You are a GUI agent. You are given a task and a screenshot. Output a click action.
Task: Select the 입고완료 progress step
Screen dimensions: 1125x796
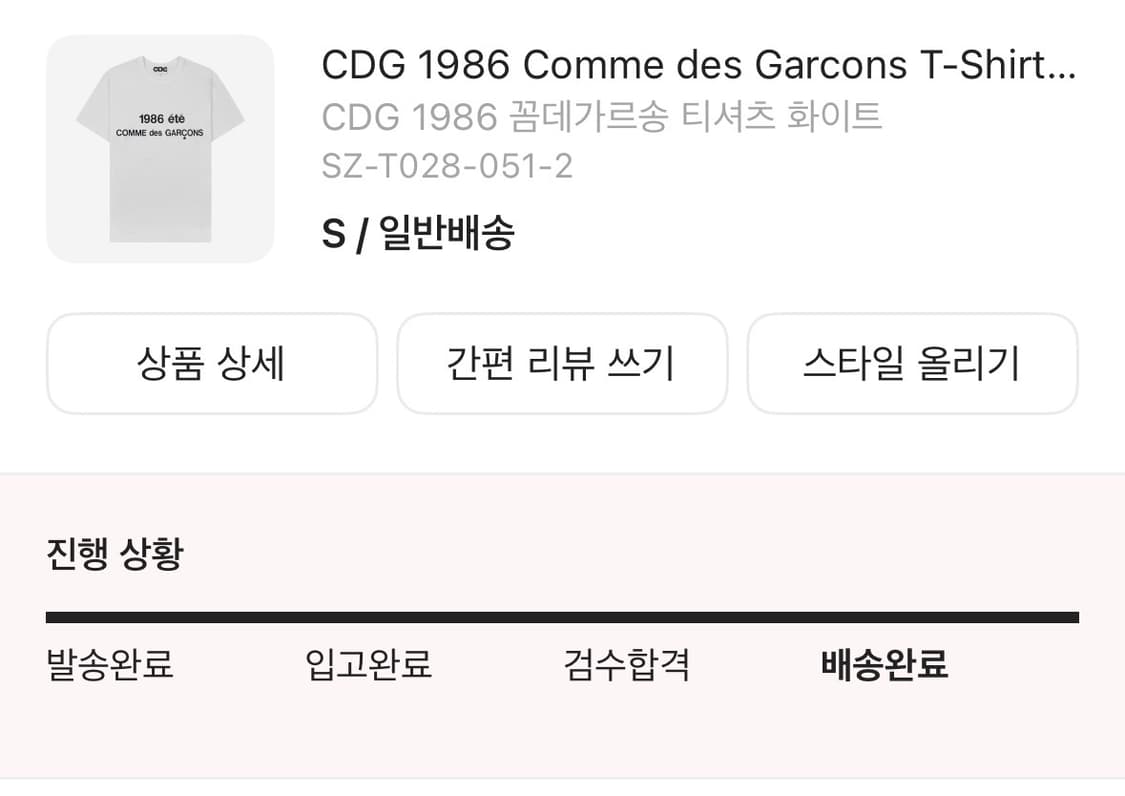[x=370, y=666]
